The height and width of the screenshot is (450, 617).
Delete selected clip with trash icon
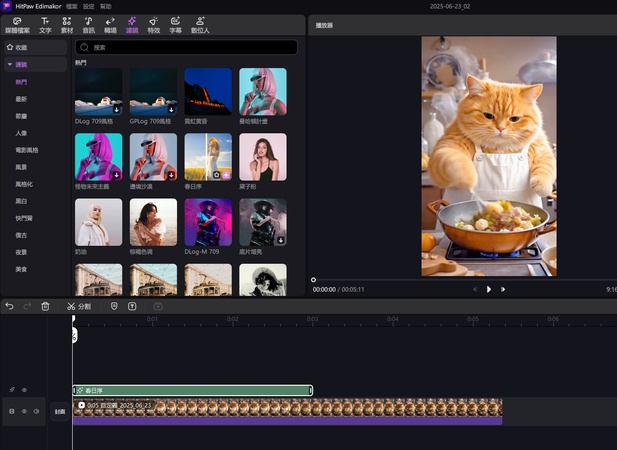click(x=45, y=306)
